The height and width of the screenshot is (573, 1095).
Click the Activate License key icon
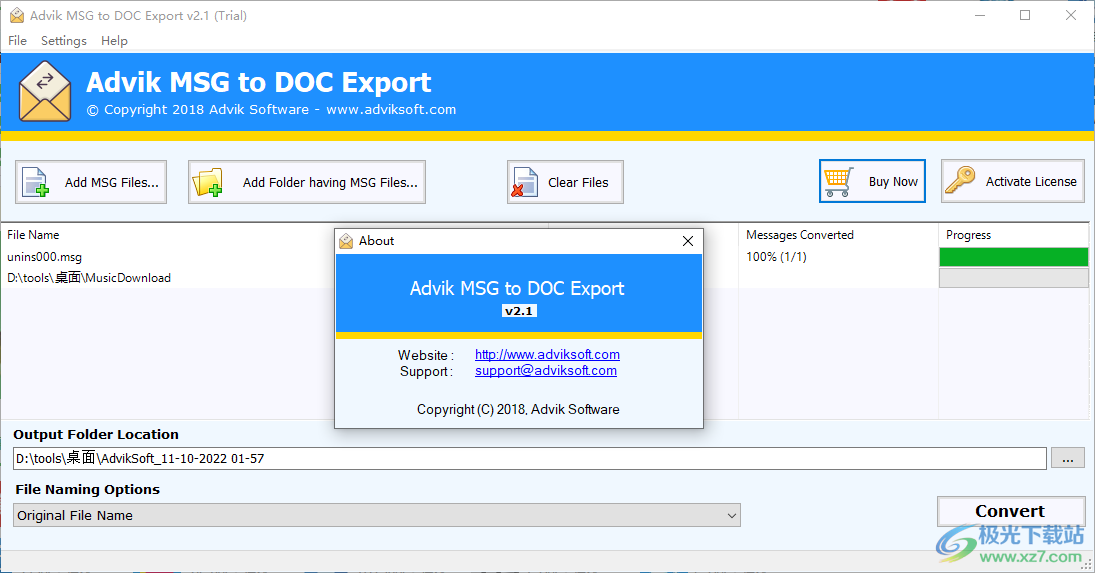point(960,180)
